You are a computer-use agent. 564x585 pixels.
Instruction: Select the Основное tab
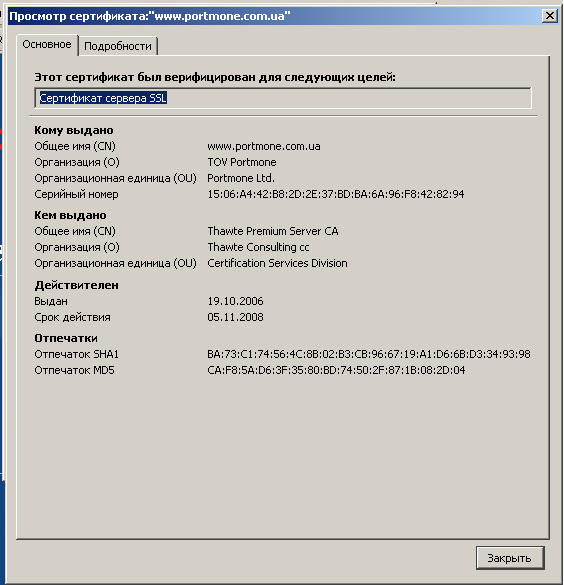(47, 44)
